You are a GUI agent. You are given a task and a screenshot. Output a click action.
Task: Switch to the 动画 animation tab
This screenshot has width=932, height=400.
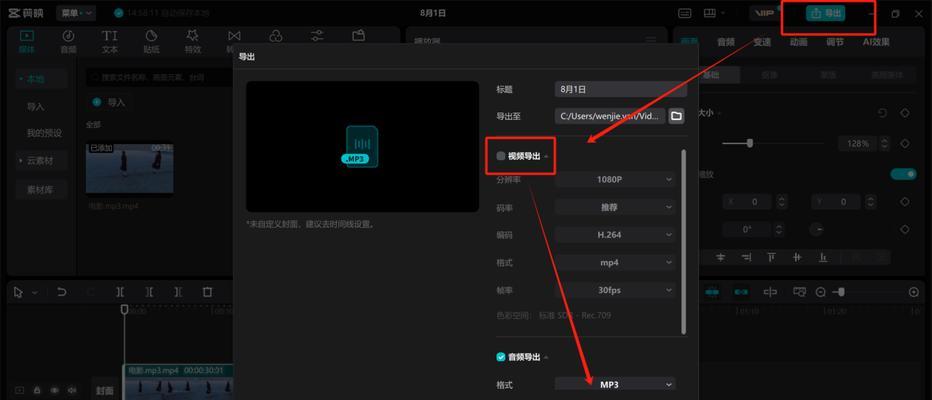pos(798,42)
